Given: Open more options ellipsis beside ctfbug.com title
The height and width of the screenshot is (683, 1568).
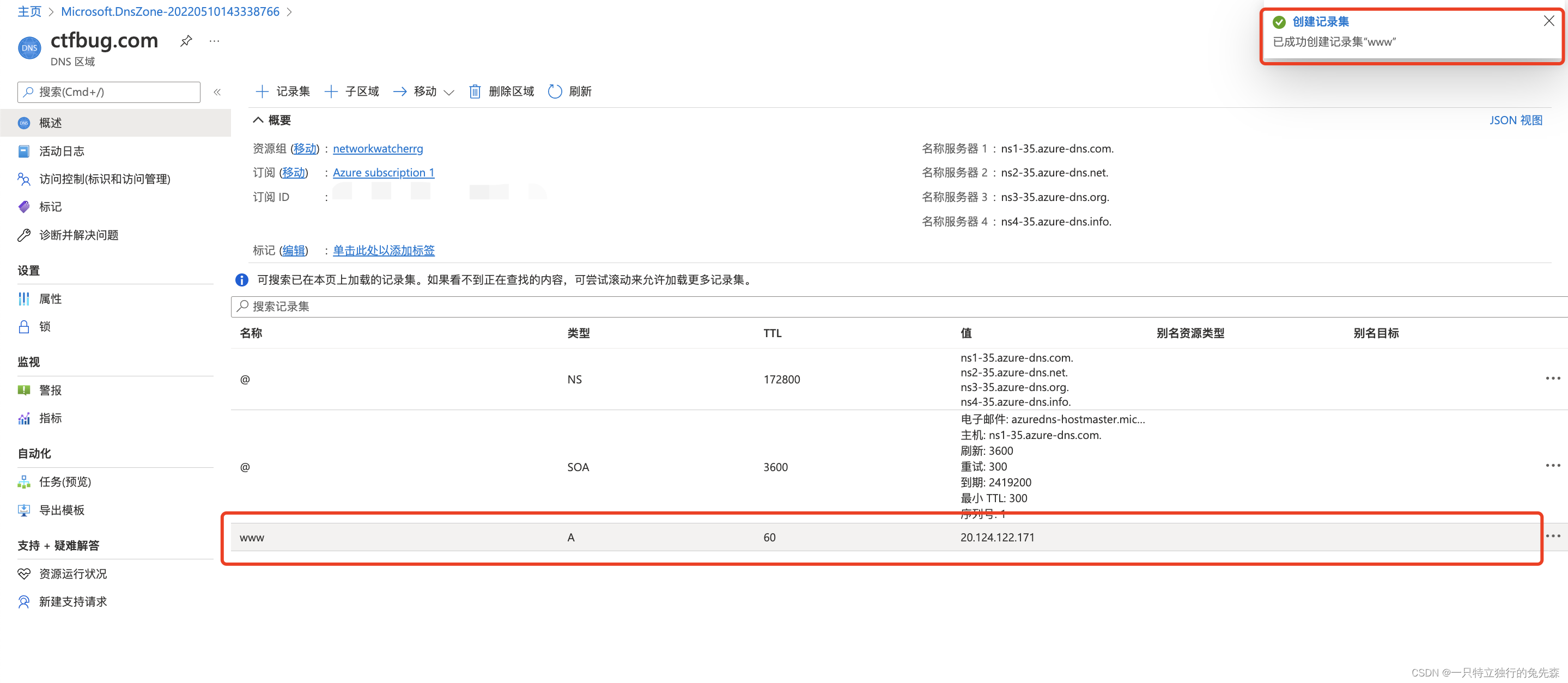Looking at the screenshot, I should 214,41.
